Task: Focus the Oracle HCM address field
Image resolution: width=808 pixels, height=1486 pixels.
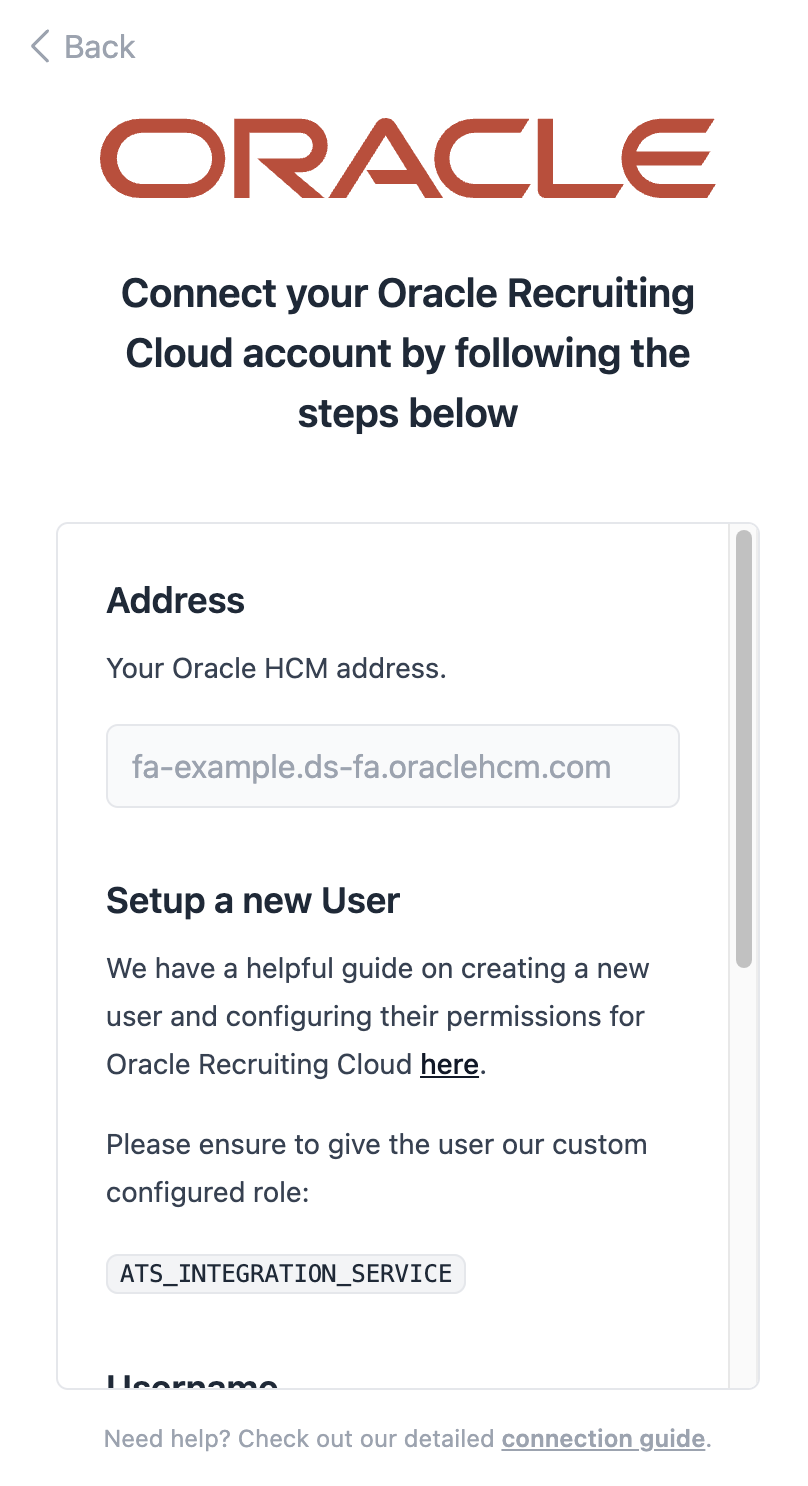Action: point(392,766)
